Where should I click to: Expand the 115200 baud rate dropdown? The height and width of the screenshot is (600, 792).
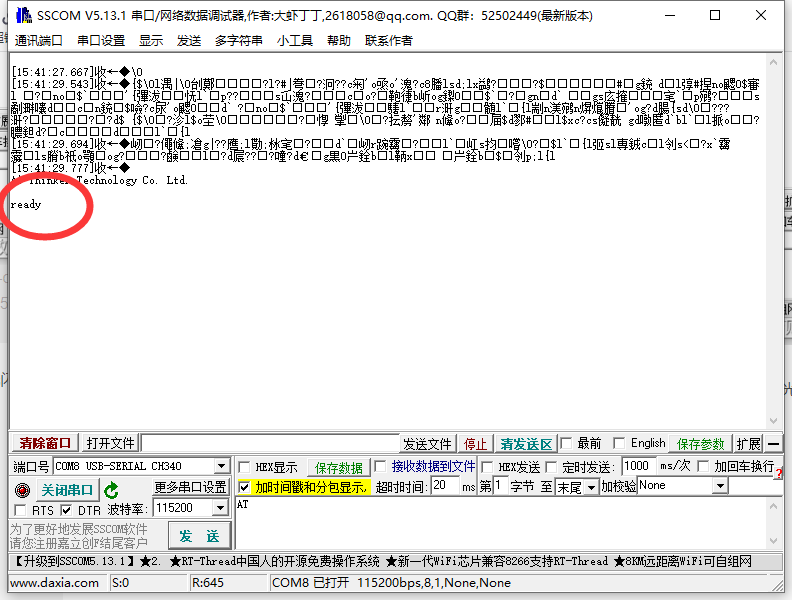[x=220, y=508]
